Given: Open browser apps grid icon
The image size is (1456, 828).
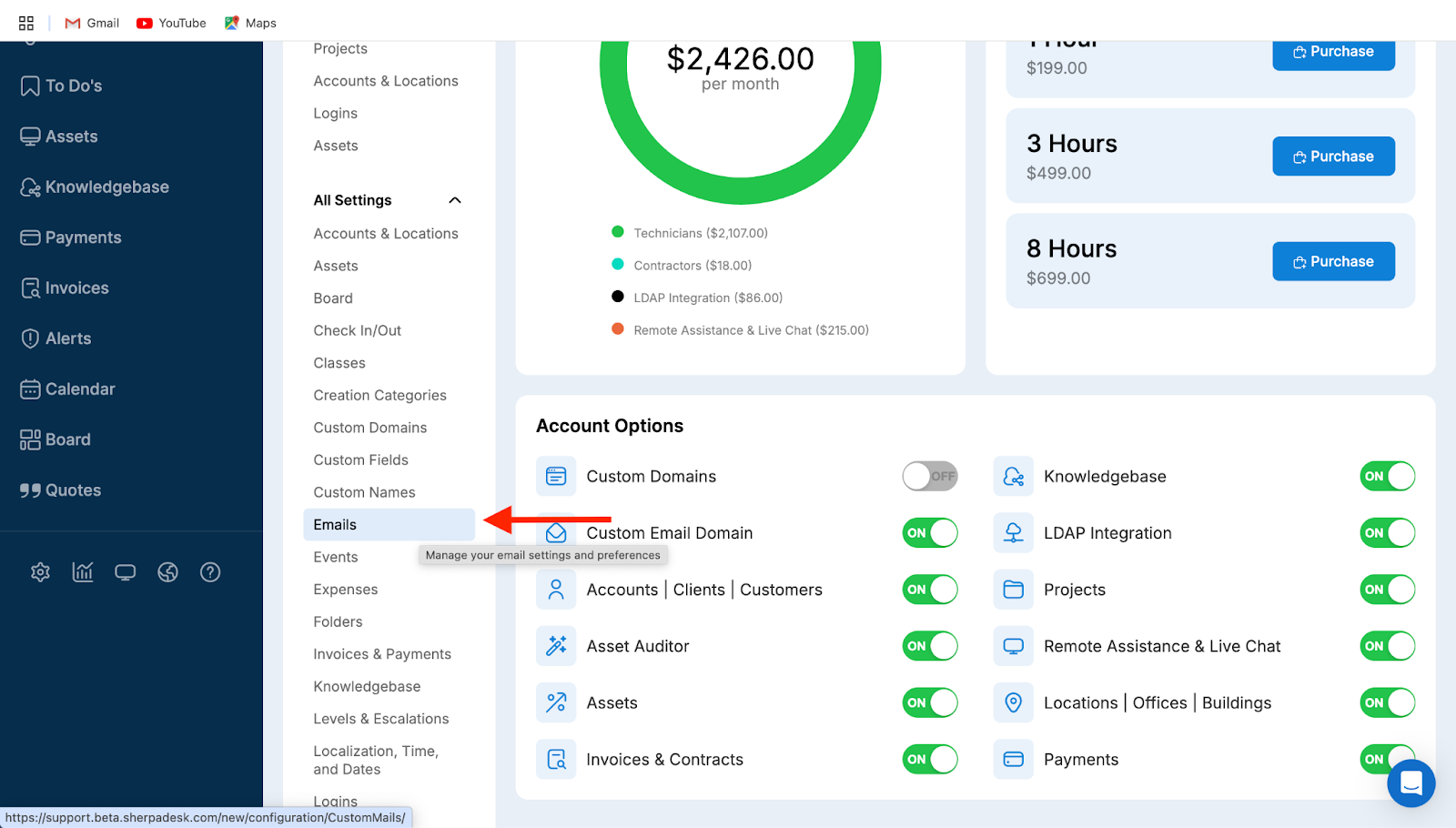Looking at the screenshot, I should point(26,23).
